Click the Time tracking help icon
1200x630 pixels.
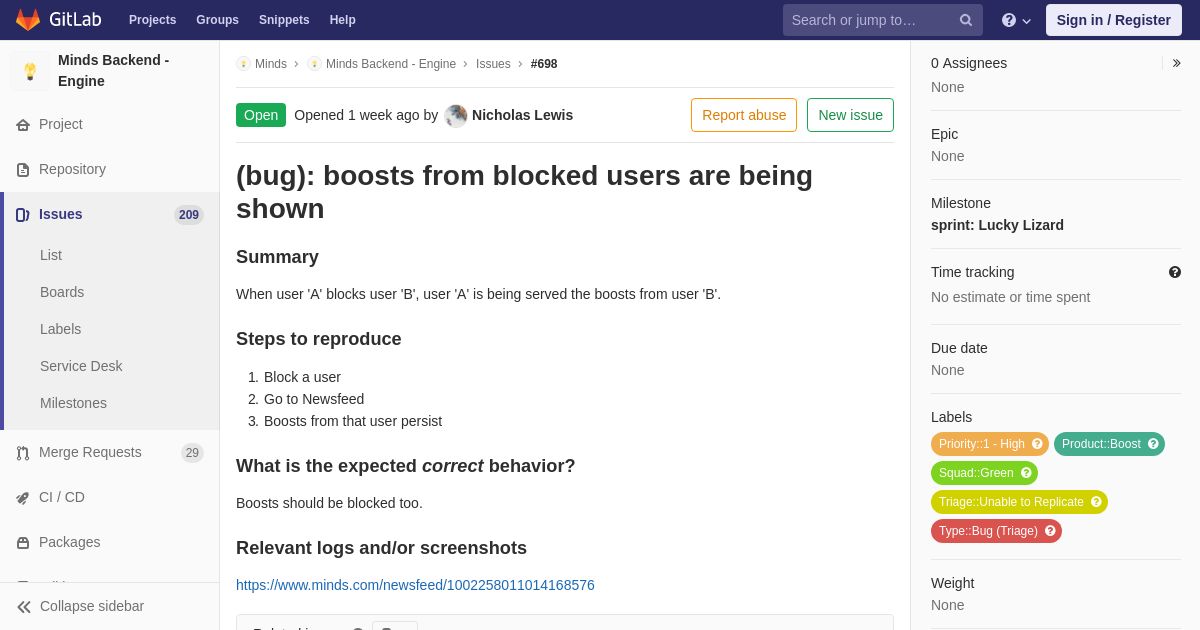coord(1175,272)
